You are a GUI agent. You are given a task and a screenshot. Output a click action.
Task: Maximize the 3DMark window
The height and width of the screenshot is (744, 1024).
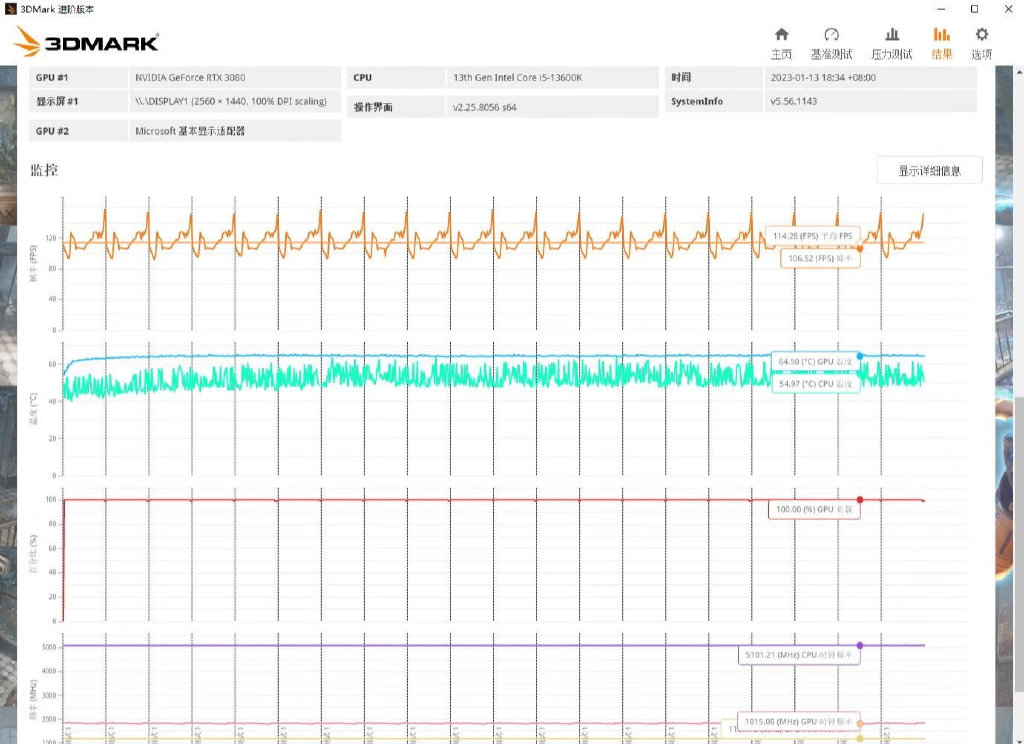pyautogui.click(x=974, y=9)
